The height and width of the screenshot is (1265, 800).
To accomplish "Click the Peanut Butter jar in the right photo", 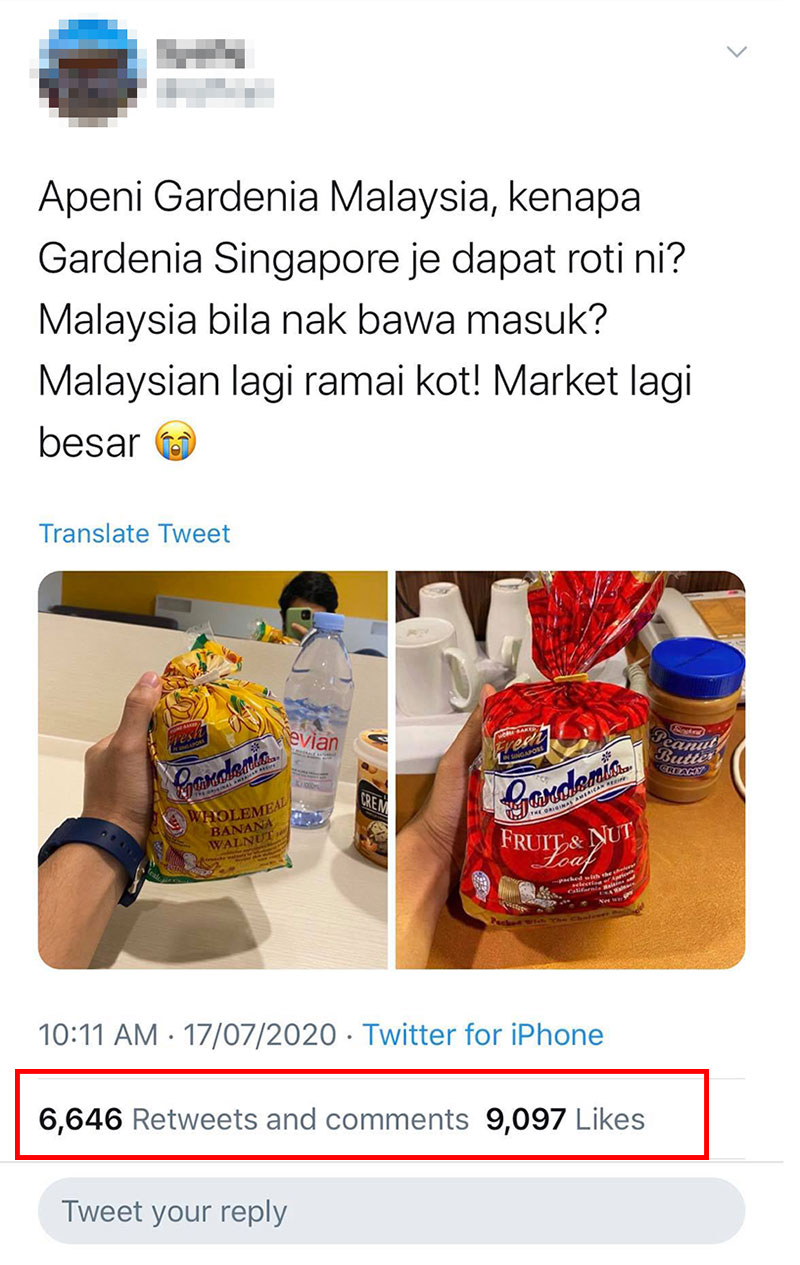I will (x=697, y=718).
